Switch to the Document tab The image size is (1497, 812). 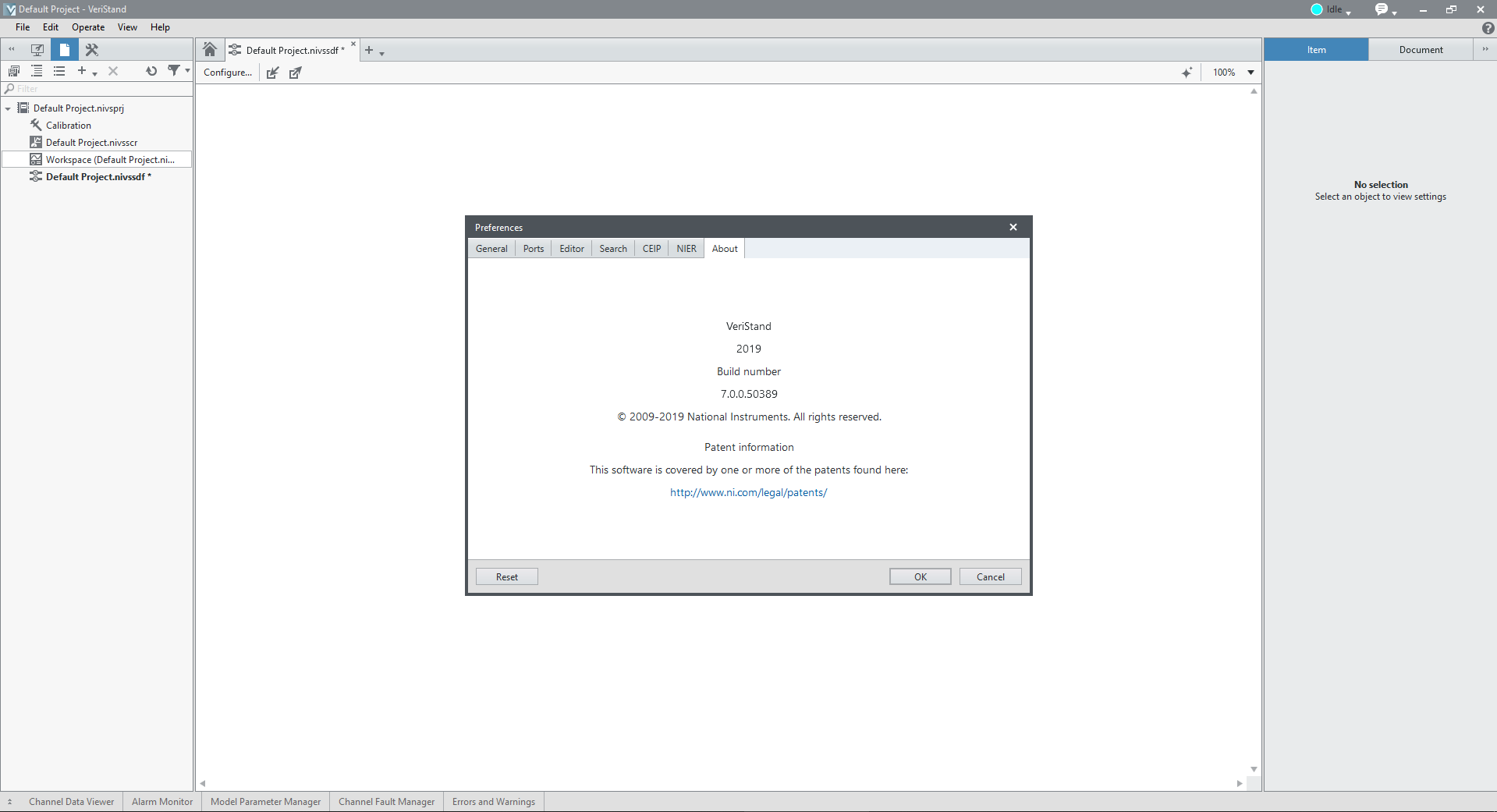point(1421,50)
